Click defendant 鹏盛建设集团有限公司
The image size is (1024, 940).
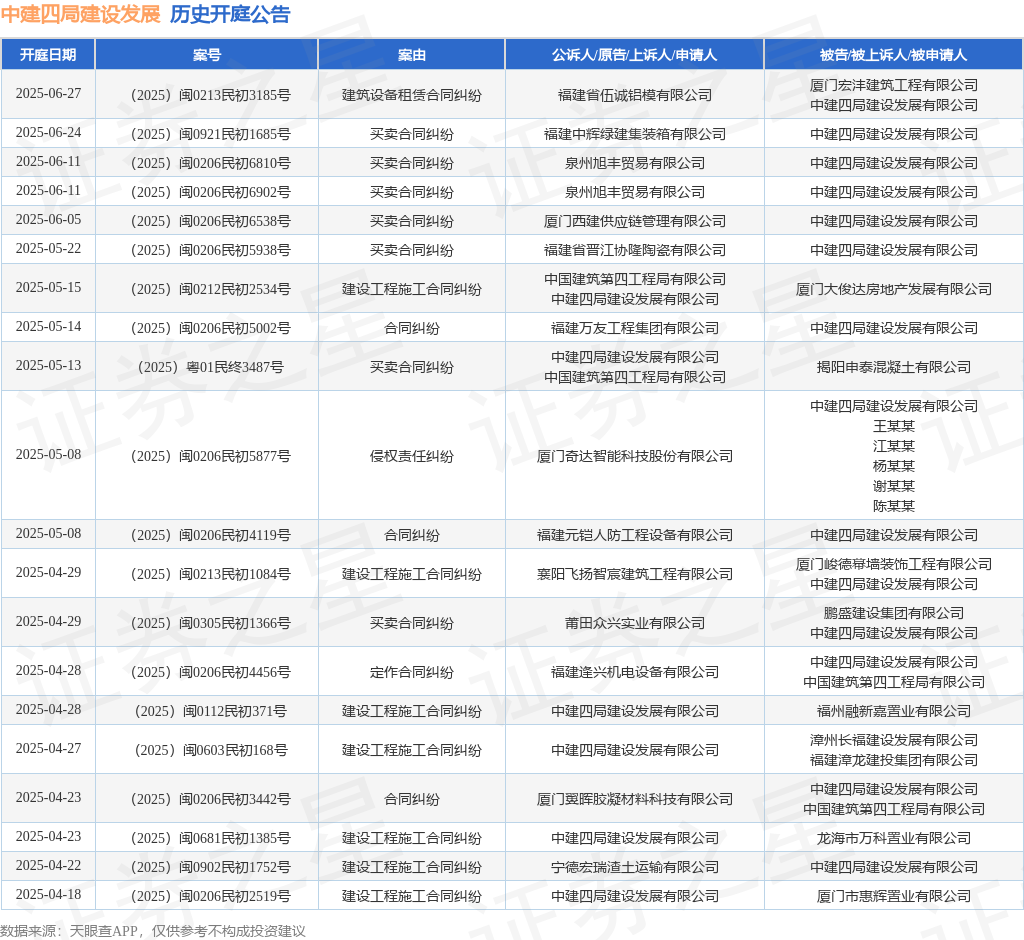click(893, 613)
